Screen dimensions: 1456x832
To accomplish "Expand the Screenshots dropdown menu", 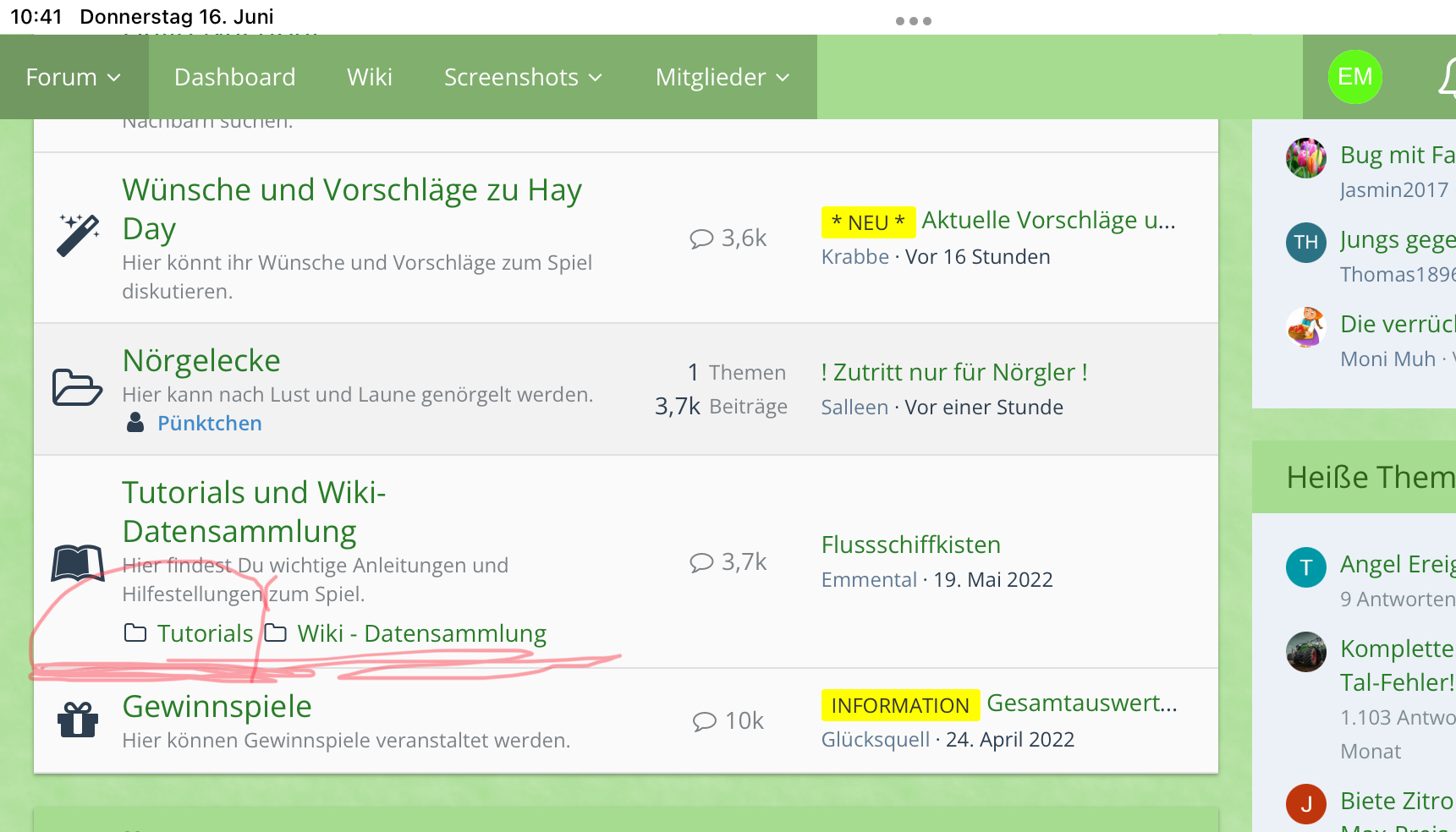I will pos(523,77).
